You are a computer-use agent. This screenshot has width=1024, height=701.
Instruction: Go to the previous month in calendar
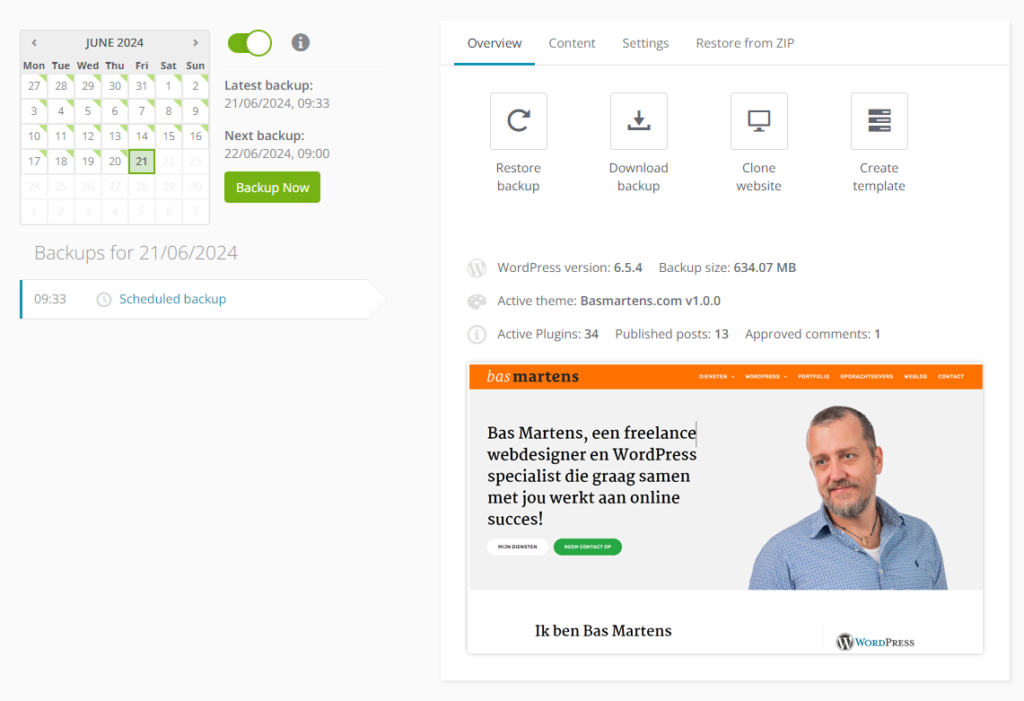click(x=34, y=42)
